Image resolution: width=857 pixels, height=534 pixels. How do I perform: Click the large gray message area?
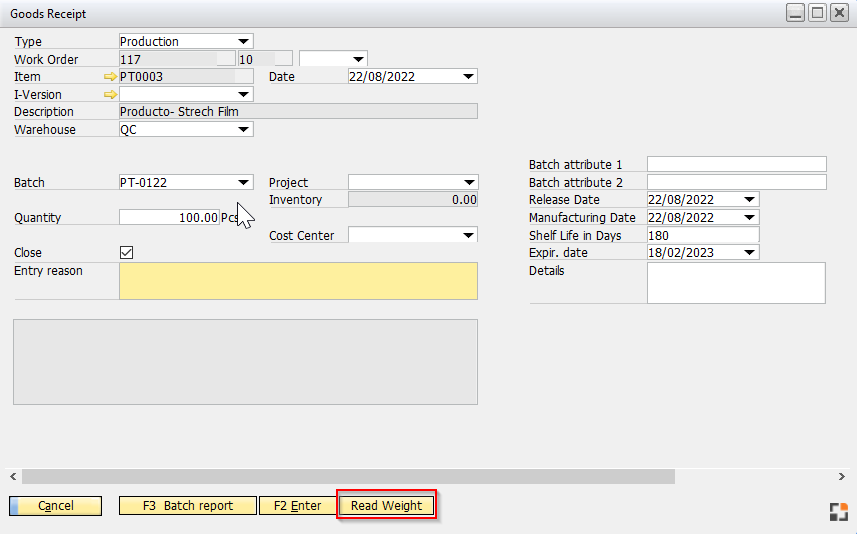click(245, 362)
